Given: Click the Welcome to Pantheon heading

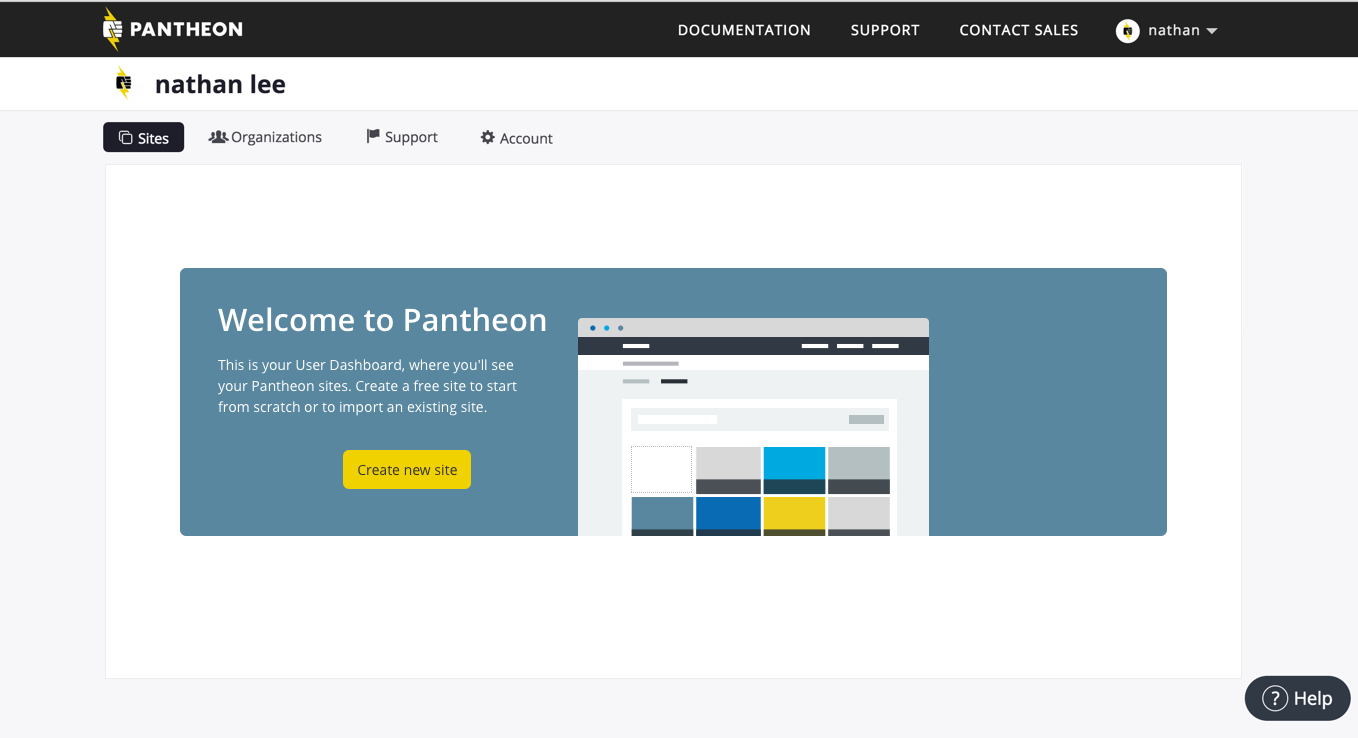Looking at the screenshot, I should [382, 320].
